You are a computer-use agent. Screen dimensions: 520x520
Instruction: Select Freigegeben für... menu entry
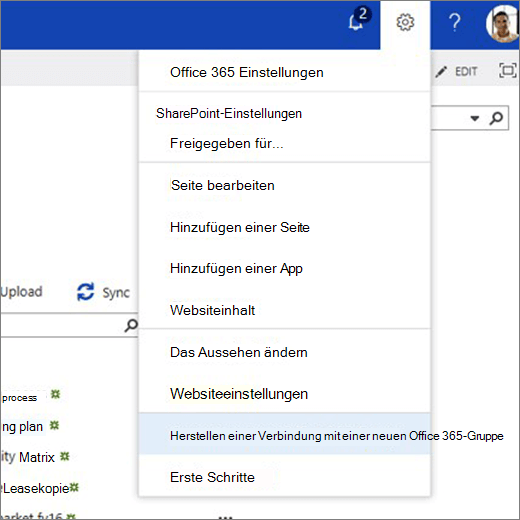(226, 144)
